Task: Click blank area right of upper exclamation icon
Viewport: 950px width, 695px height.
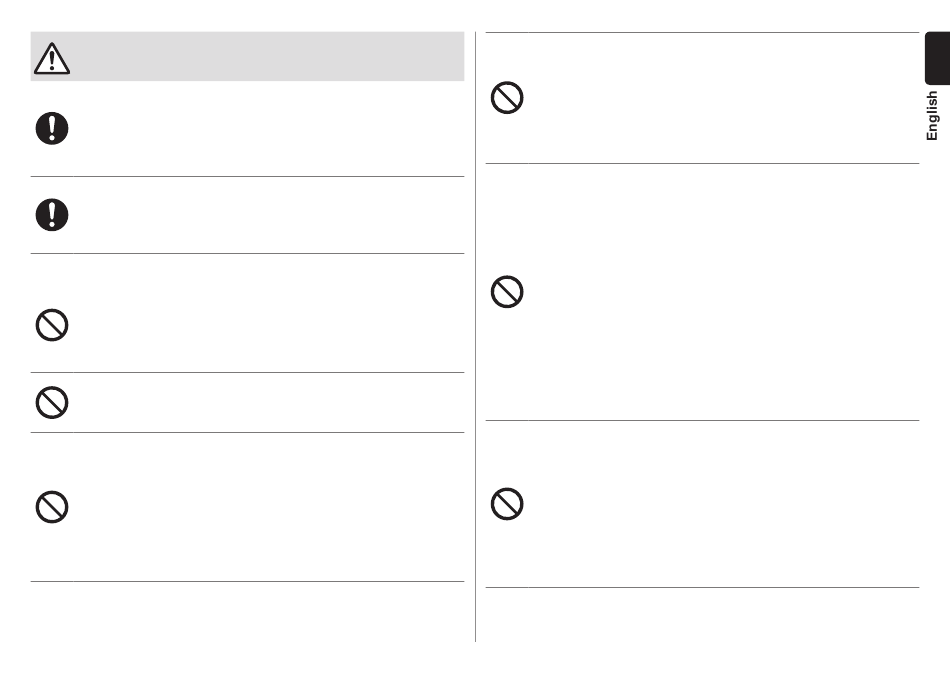Action: pyautogui.click(x=268, y=128)
